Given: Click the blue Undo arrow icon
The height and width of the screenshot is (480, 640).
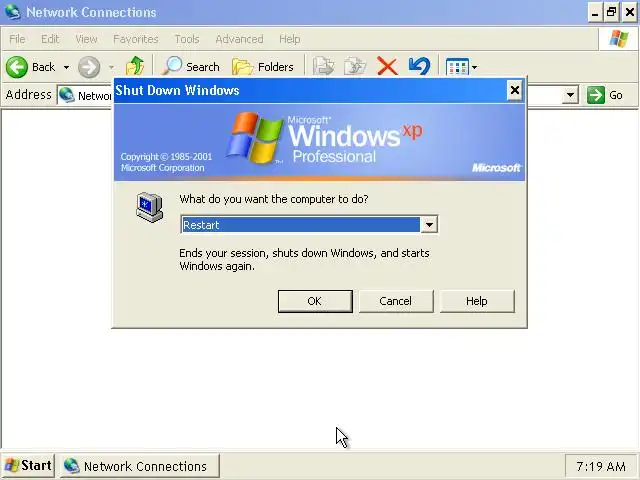Looking at the screenshot, I should pyautogui.click(x=419, y=66).
